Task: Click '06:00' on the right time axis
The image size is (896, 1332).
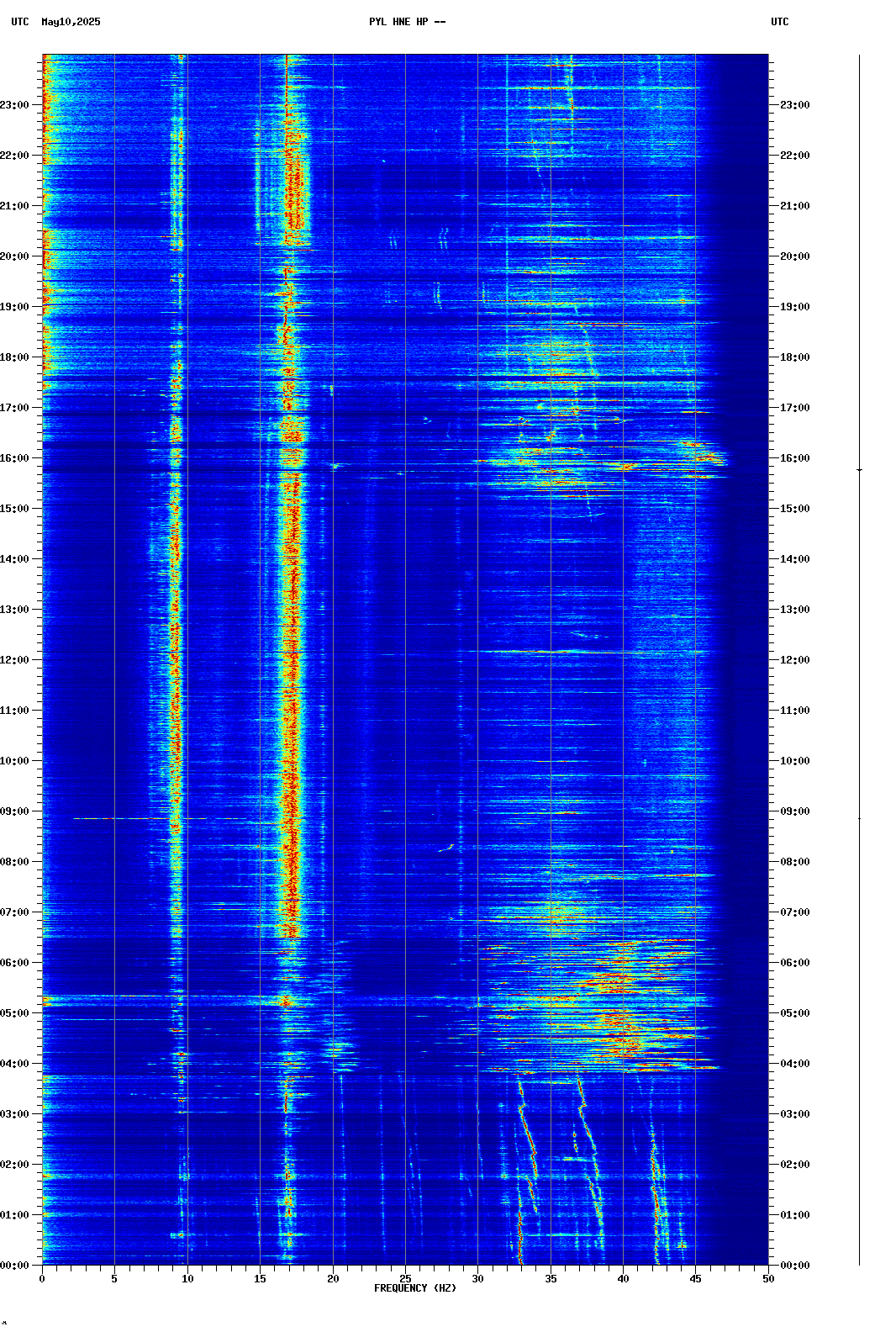Action: click(795, 963)
